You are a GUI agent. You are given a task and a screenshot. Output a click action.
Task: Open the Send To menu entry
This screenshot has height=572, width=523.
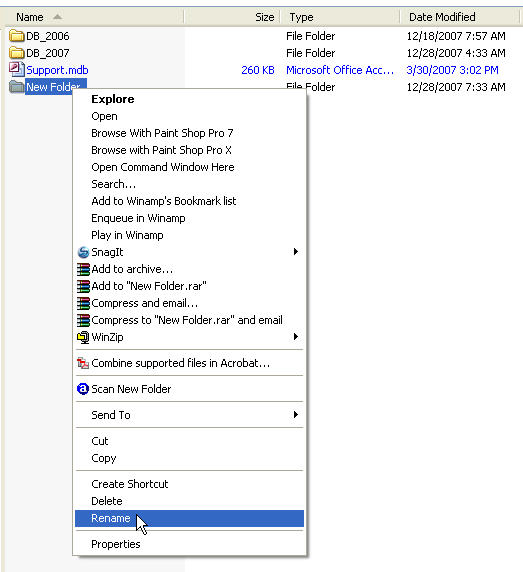click(x=190, y=415)
